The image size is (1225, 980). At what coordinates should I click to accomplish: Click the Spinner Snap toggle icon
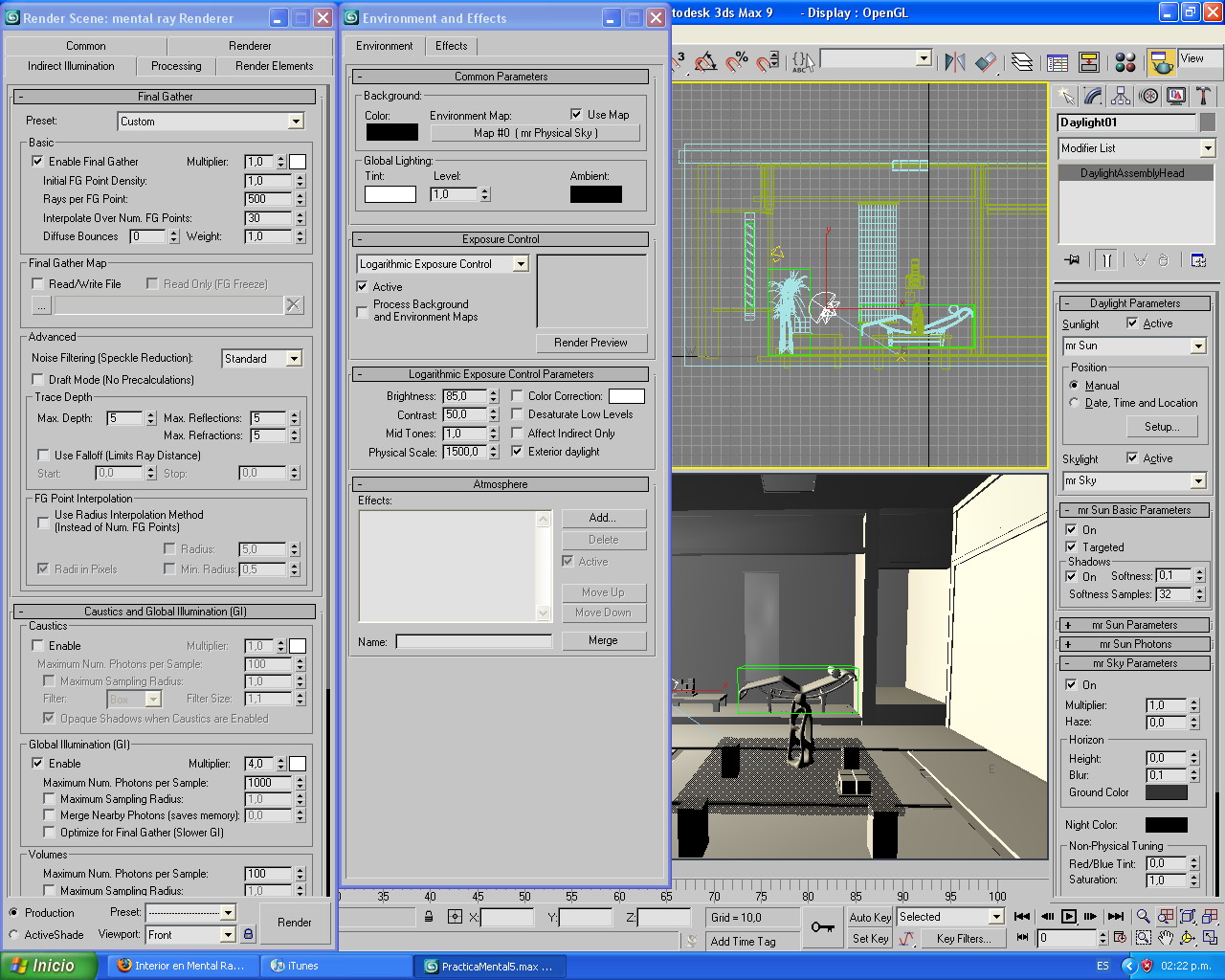point(767,62)
